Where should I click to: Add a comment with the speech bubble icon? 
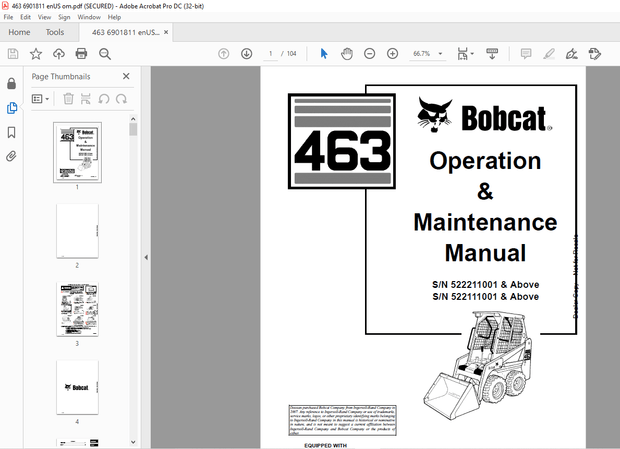[x=526, y=54]
